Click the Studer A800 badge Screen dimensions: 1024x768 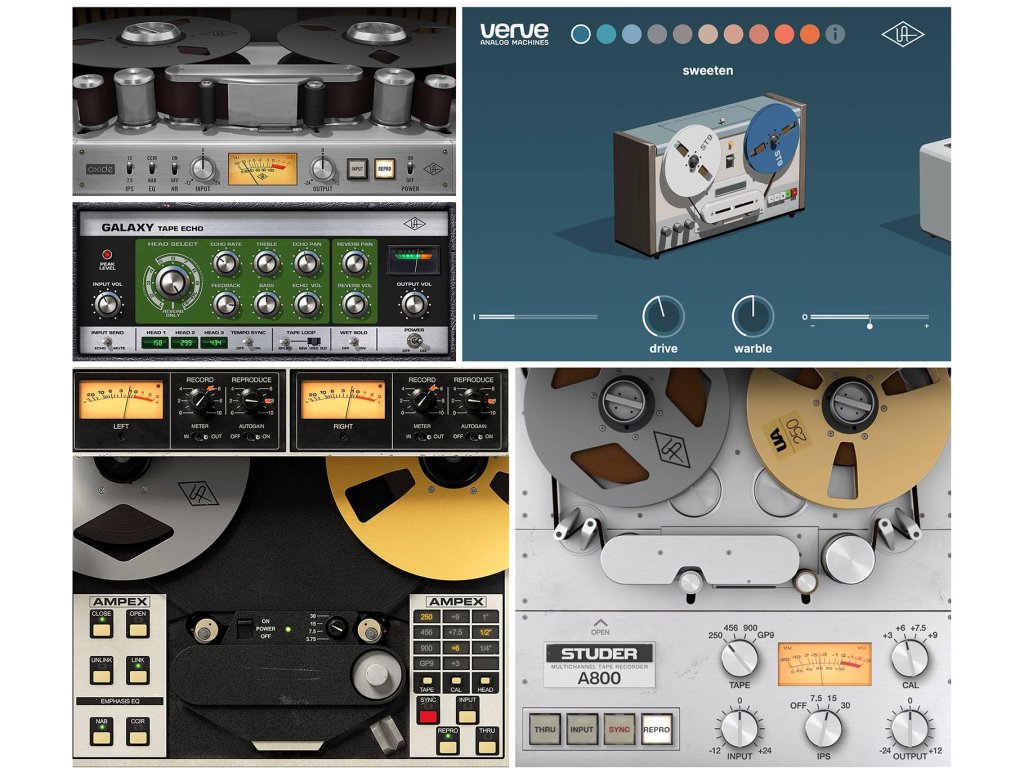coord(599,664)
